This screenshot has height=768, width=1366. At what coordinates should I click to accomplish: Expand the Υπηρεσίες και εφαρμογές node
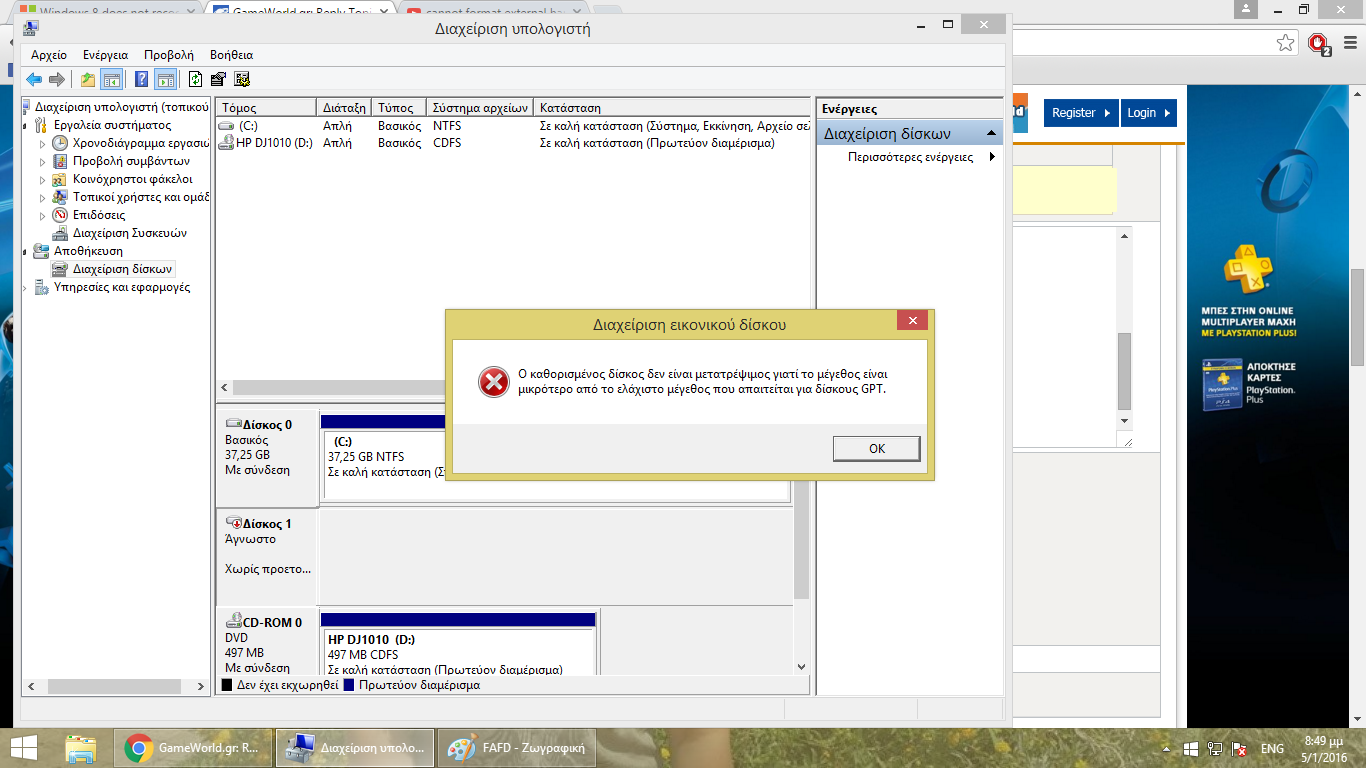[x=26, y=288]
